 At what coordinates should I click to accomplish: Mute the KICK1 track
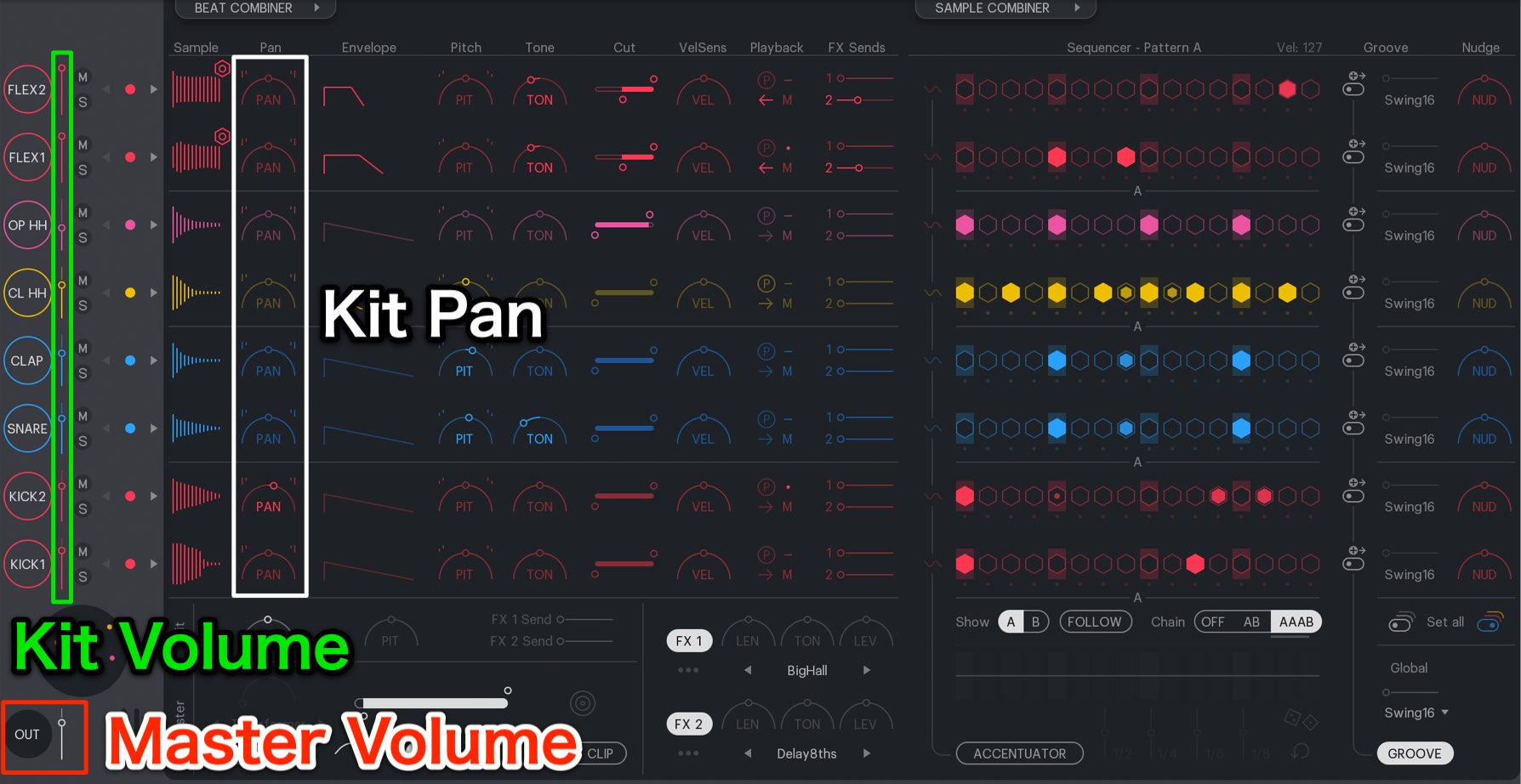point(83,552)
